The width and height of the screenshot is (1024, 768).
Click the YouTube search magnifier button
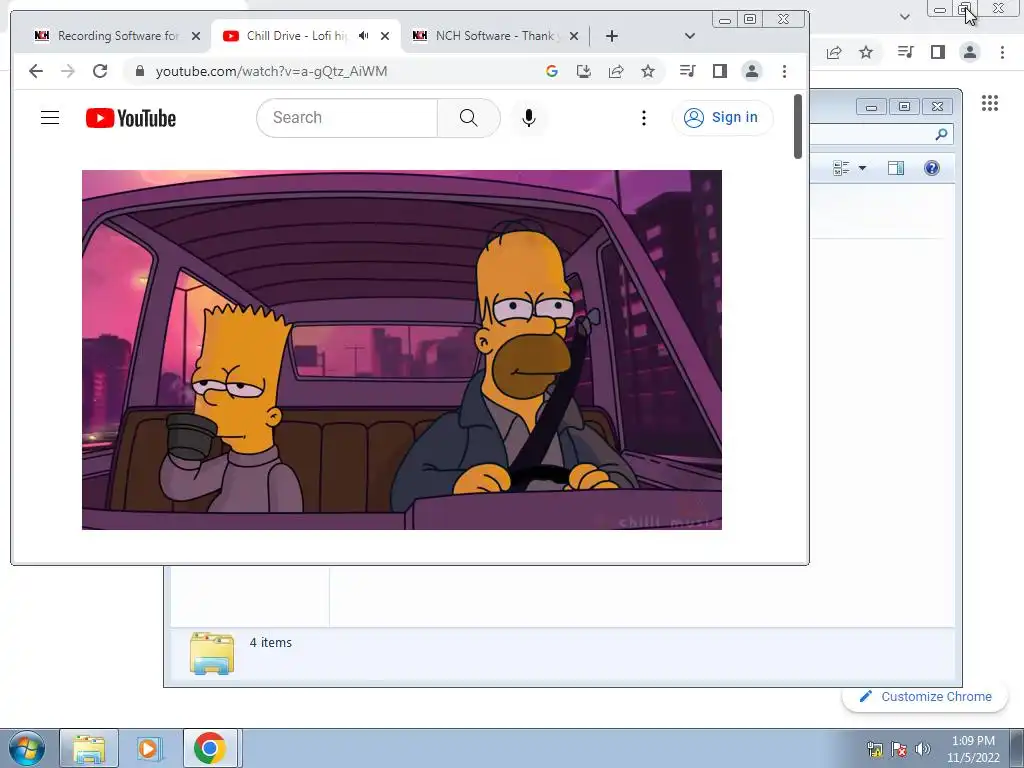pyautogui.click(x=468, y=118)
